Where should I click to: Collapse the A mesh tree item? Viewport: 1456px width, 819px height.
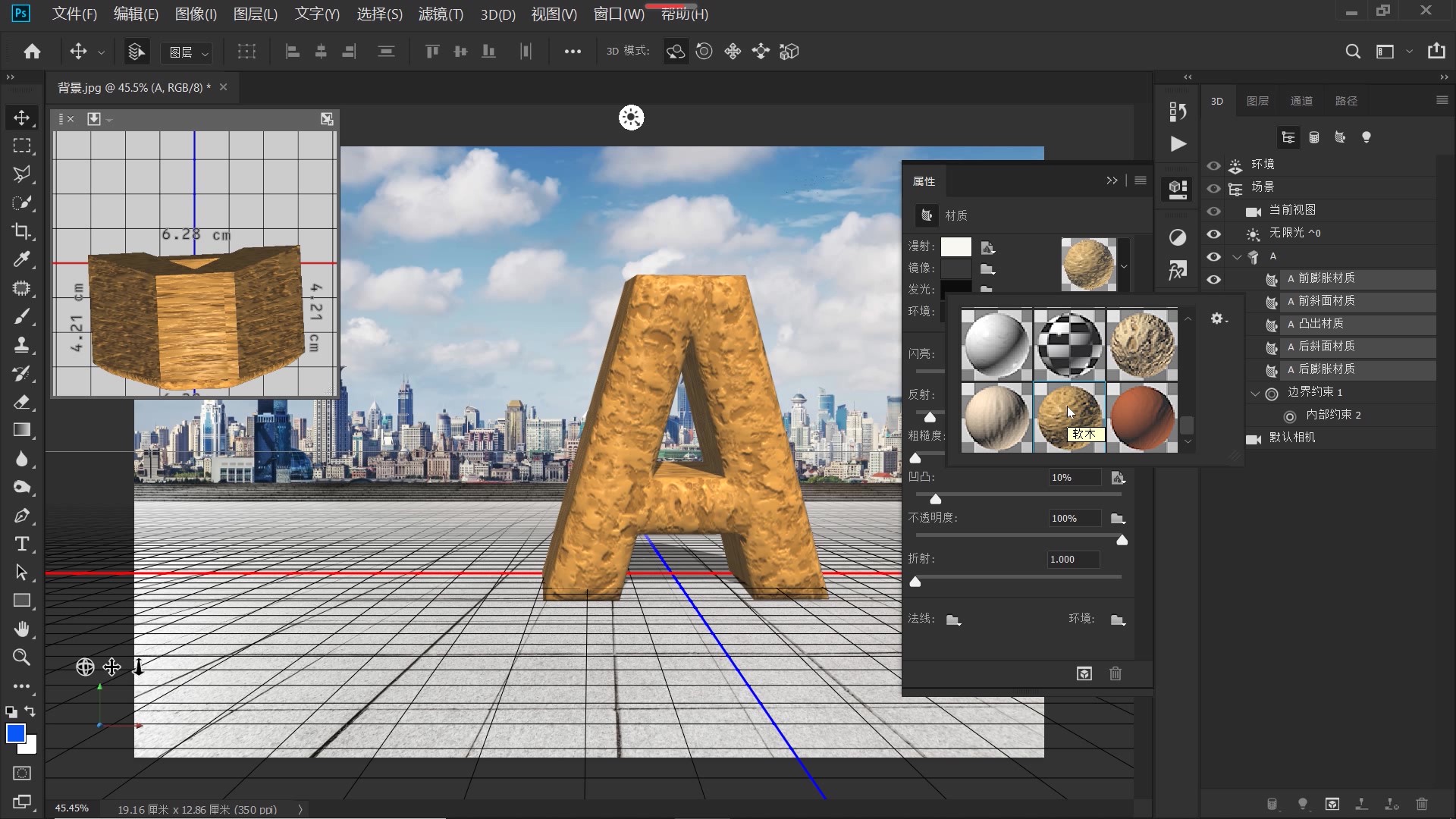coord(1237,257)
